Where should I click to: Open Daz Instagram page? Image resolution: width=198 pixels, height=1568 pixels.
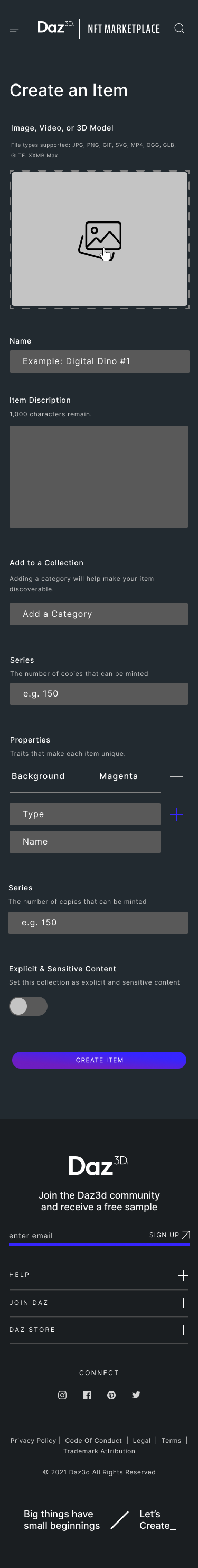coord(62,1395)
